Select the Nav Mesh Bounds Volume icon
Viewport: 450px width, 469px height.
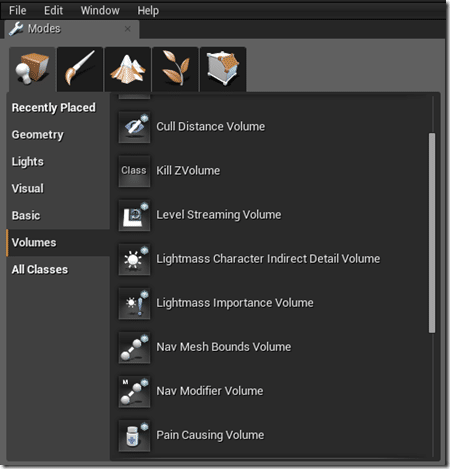pos(134,348)
